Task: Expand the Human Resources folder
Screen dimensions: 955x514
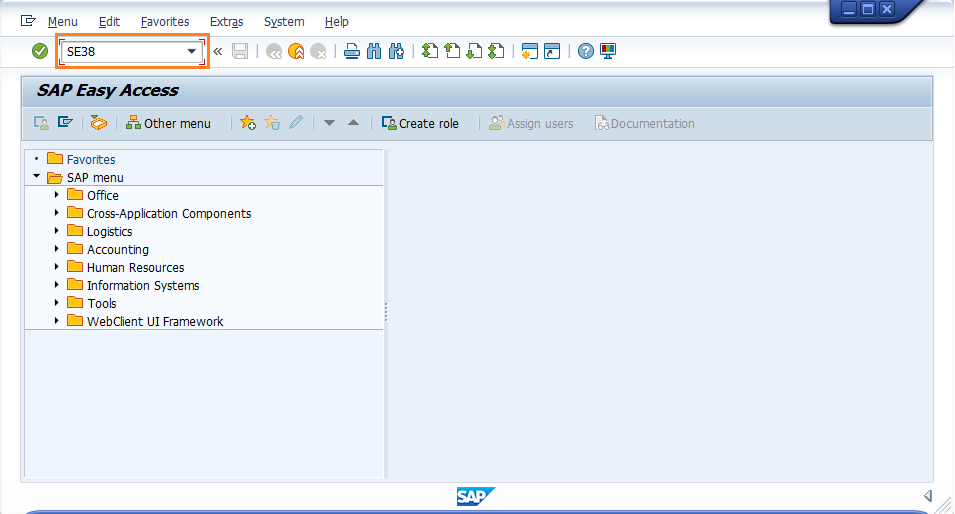Action: click(57, 267)
